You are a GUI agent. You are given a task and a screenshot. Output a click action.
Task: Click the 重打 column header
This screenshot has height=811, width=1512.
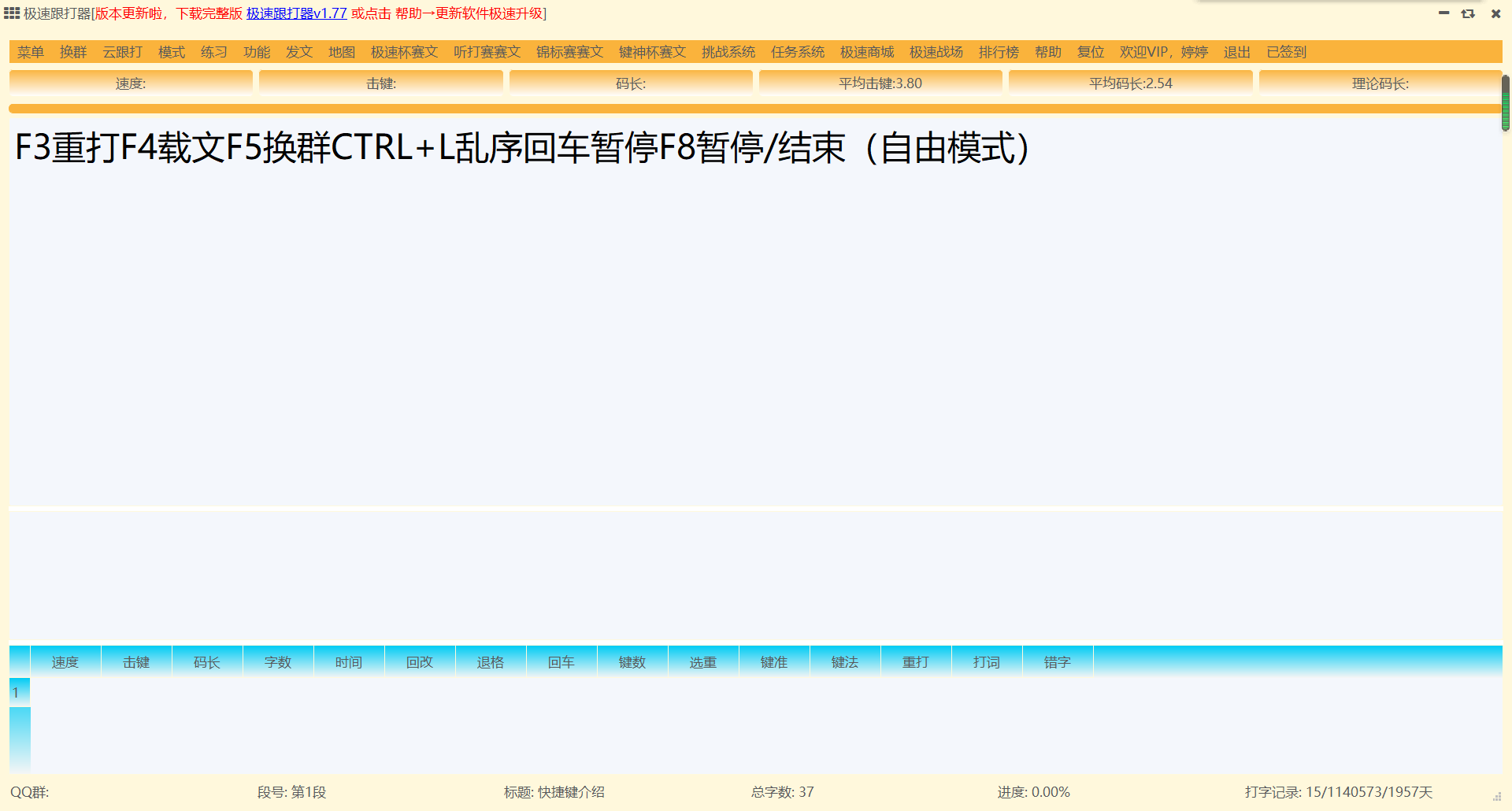[x=916, y=662]
